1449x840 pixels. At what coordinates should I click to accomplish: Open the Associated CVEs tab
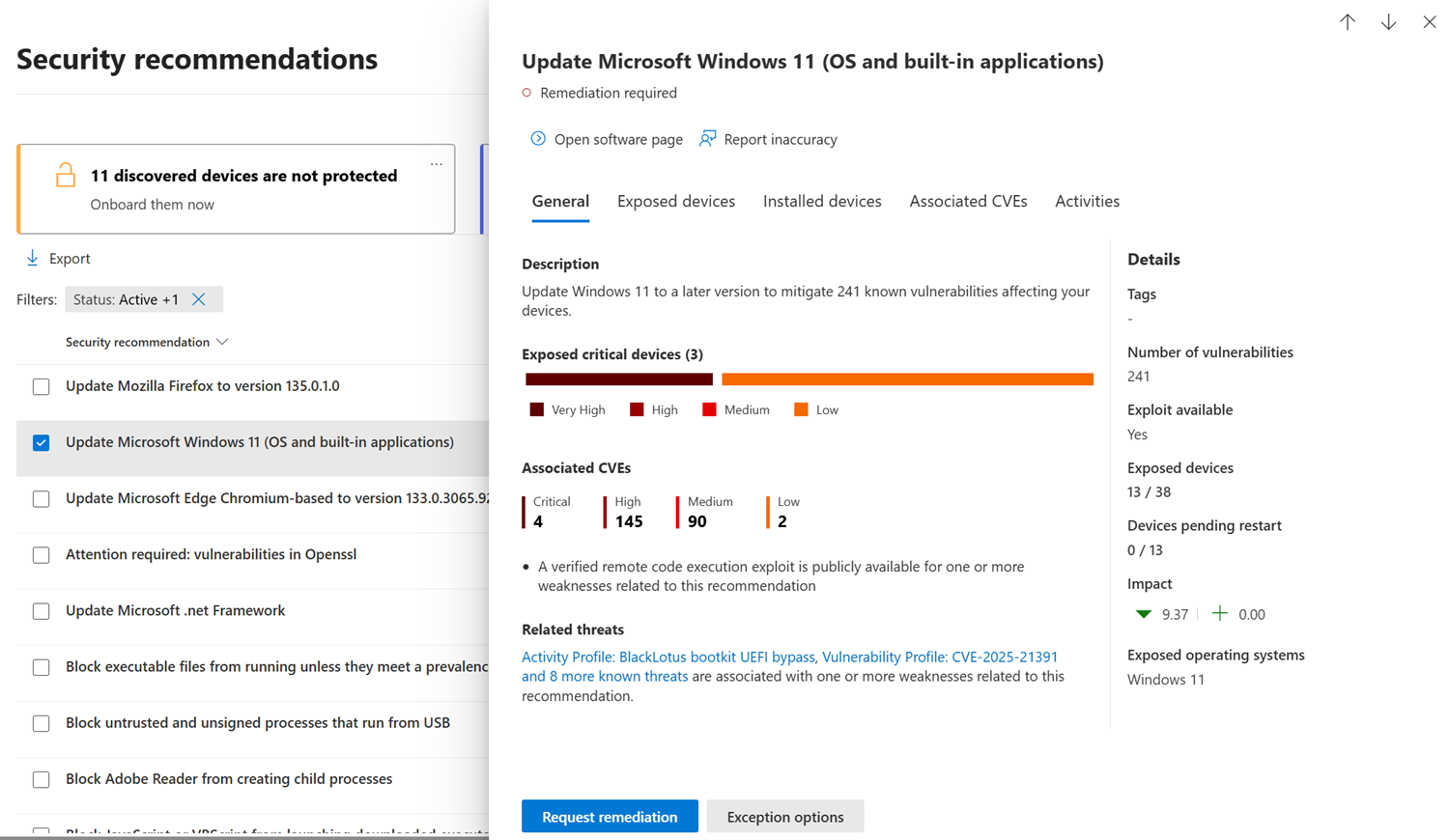click(968, 201)
